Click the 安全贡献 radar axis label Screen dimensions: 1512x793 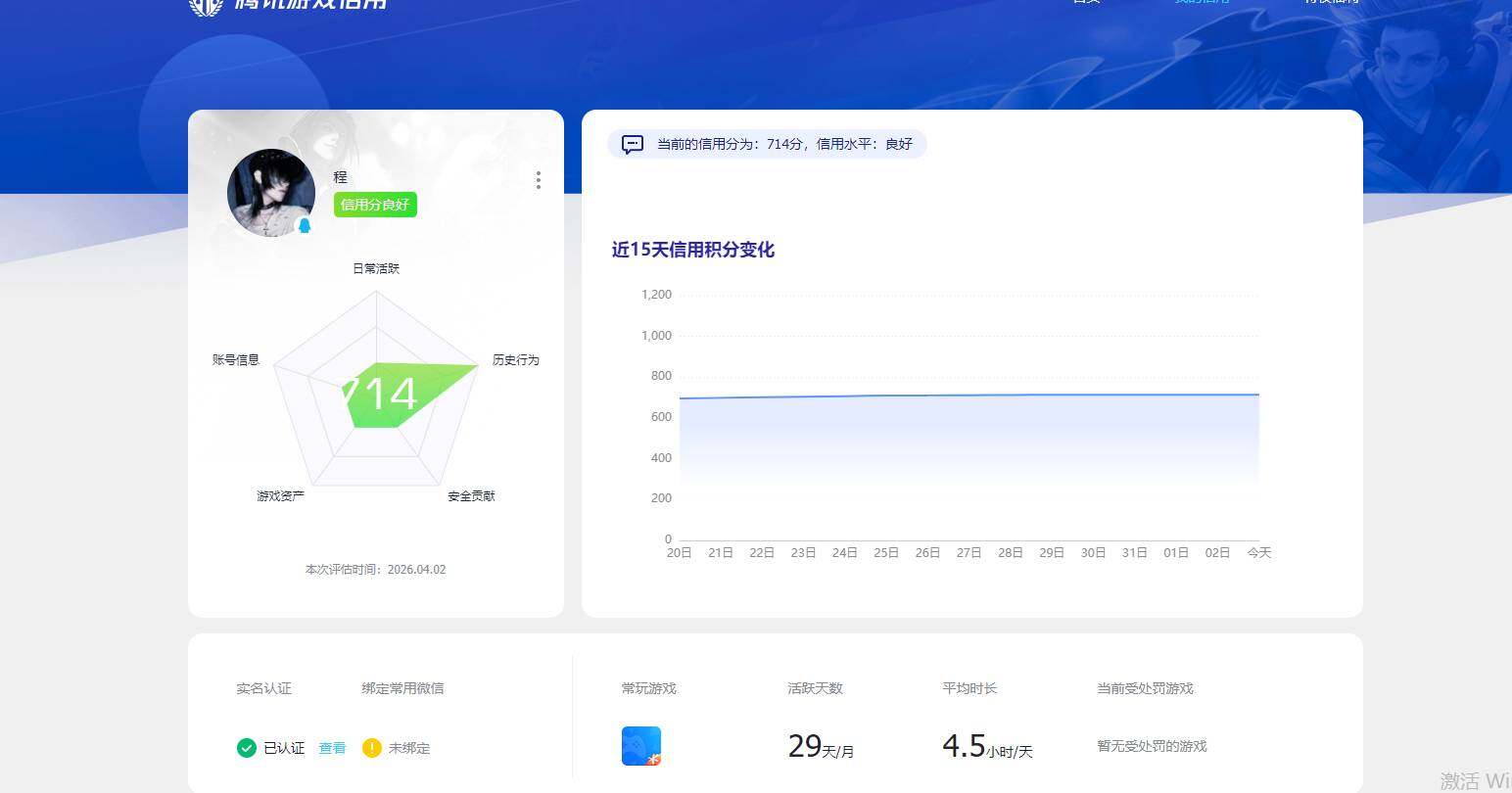tap(472, 496)
